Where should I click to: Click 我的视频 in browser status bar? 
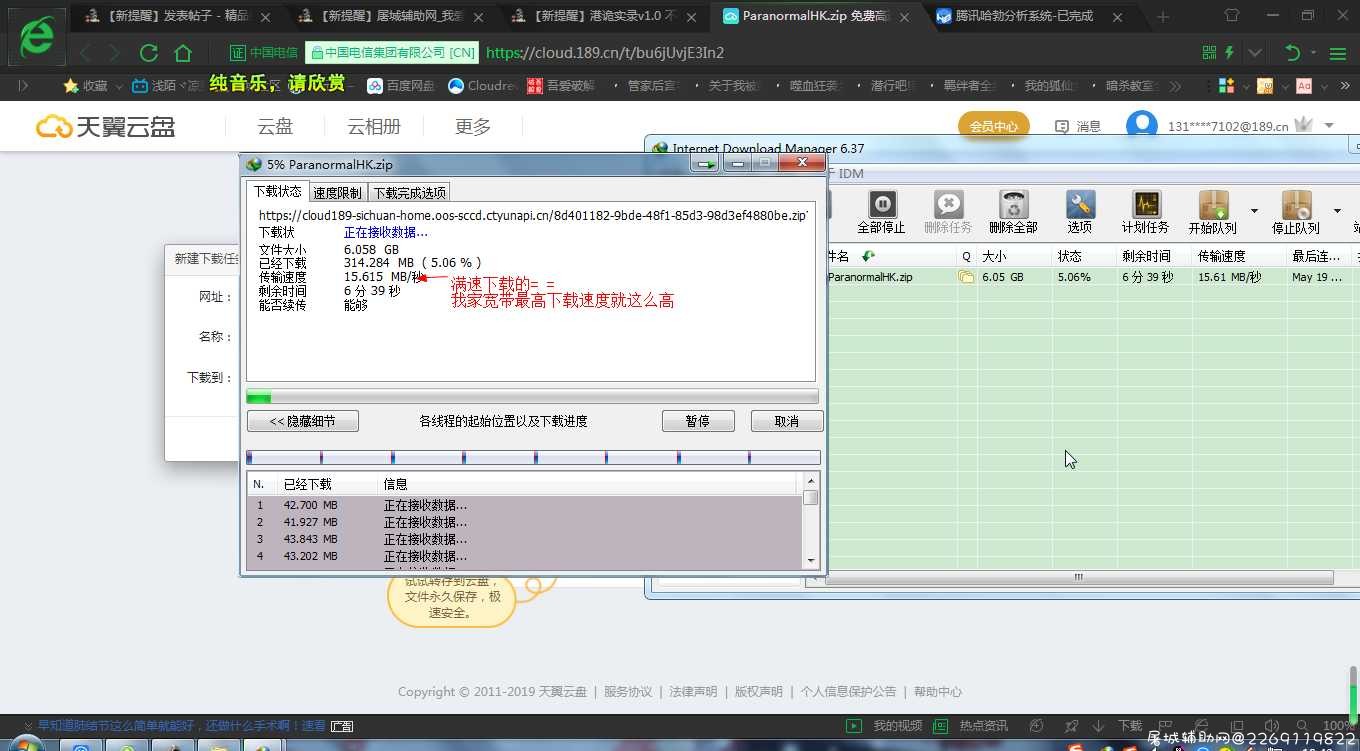(x=887, y=726)
